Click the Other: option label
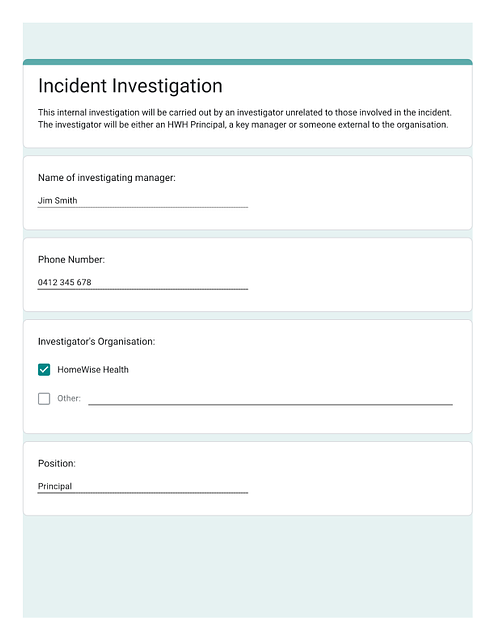The height and width of the screenshot is (640, 495). (x=69, y=398)
